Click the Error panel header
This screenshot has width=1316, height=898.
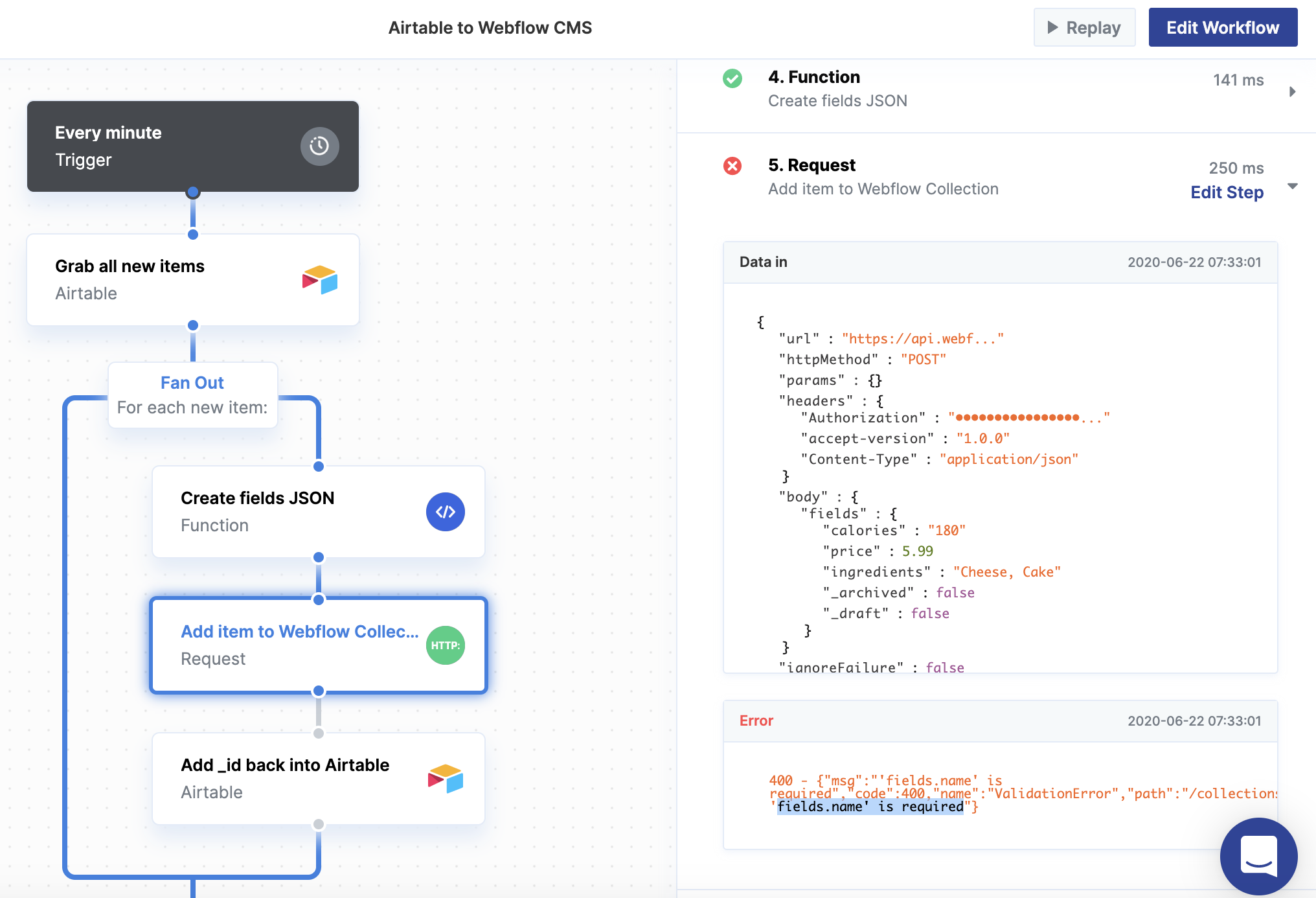(999, 721)
